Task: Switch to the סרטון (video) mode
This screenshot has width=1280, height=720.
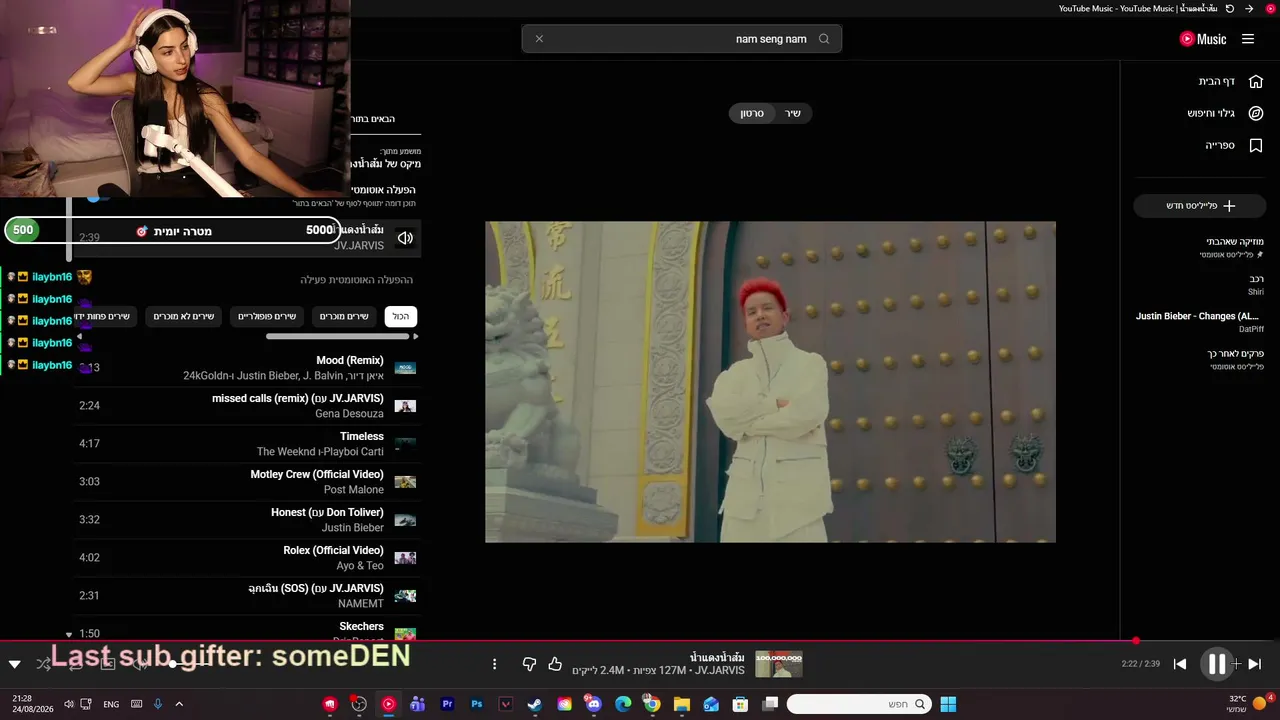Action: click(752, 113)
